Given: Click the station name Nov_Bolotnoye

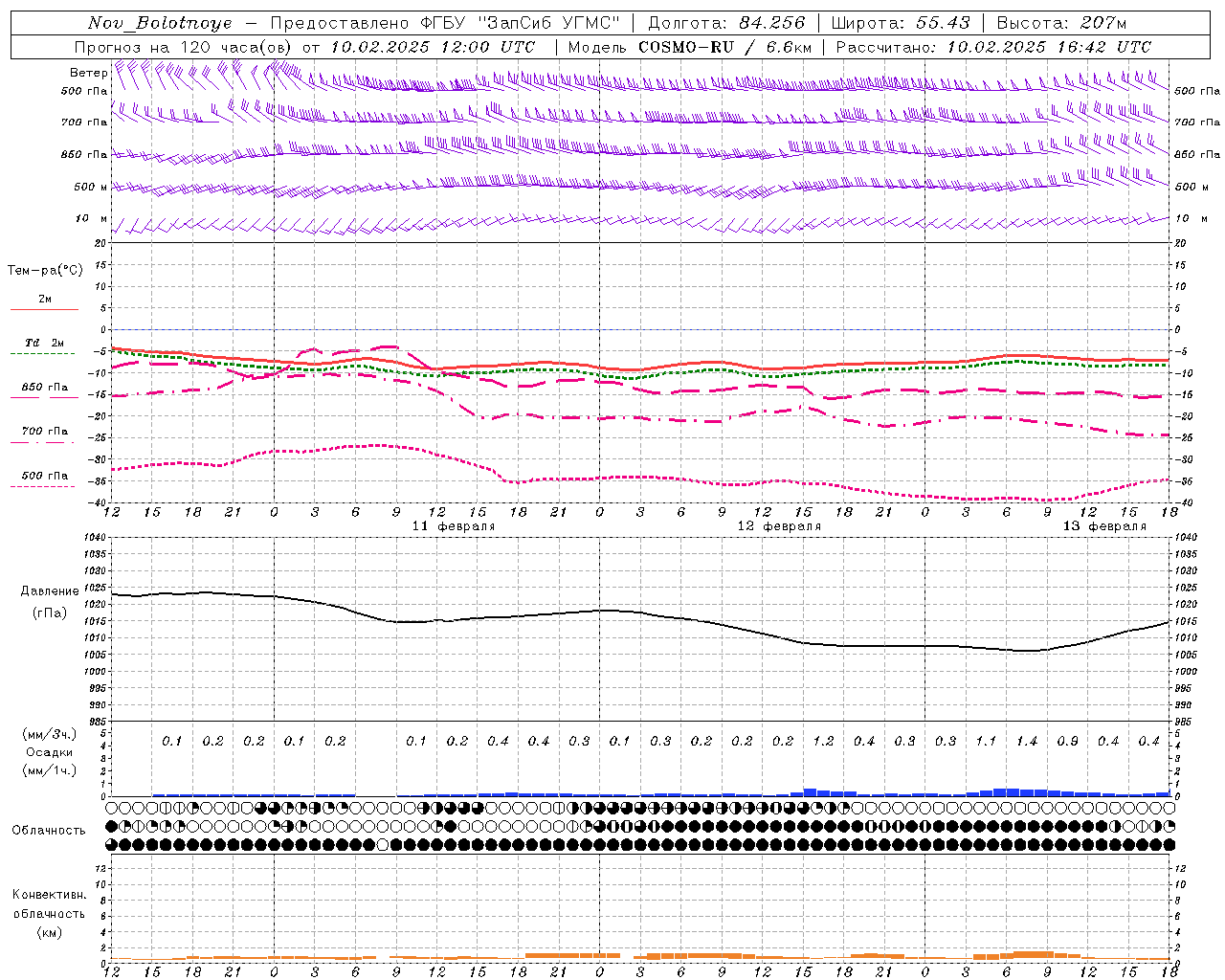Looking at the screenshot, I should pos(160,23).
